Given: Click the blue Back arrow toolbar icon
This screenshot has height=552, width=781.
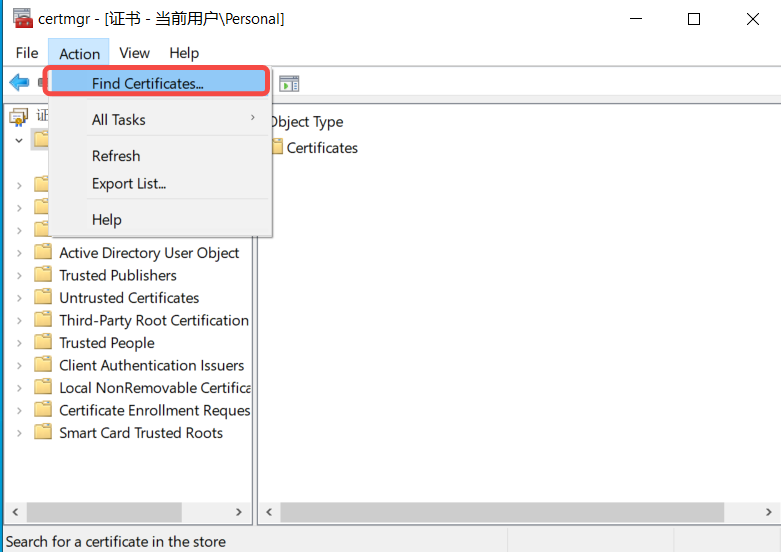Looking at the screenshot, I should point(19,82).
